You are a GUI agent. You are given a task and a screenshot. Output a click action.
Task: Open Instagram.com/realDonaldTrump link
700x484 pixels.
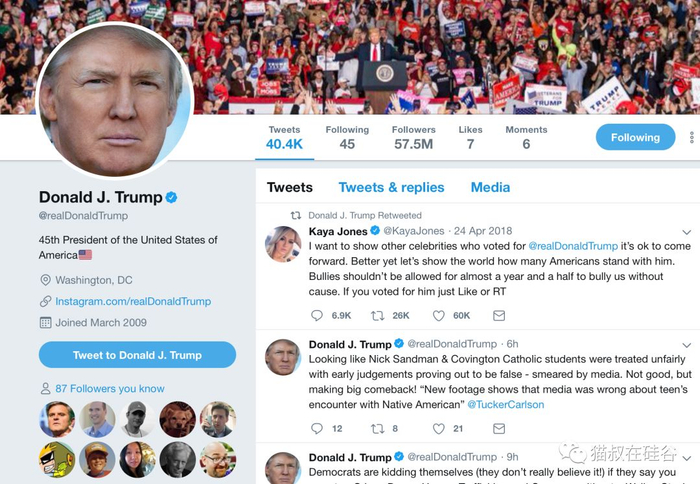(x=133, y=301)
